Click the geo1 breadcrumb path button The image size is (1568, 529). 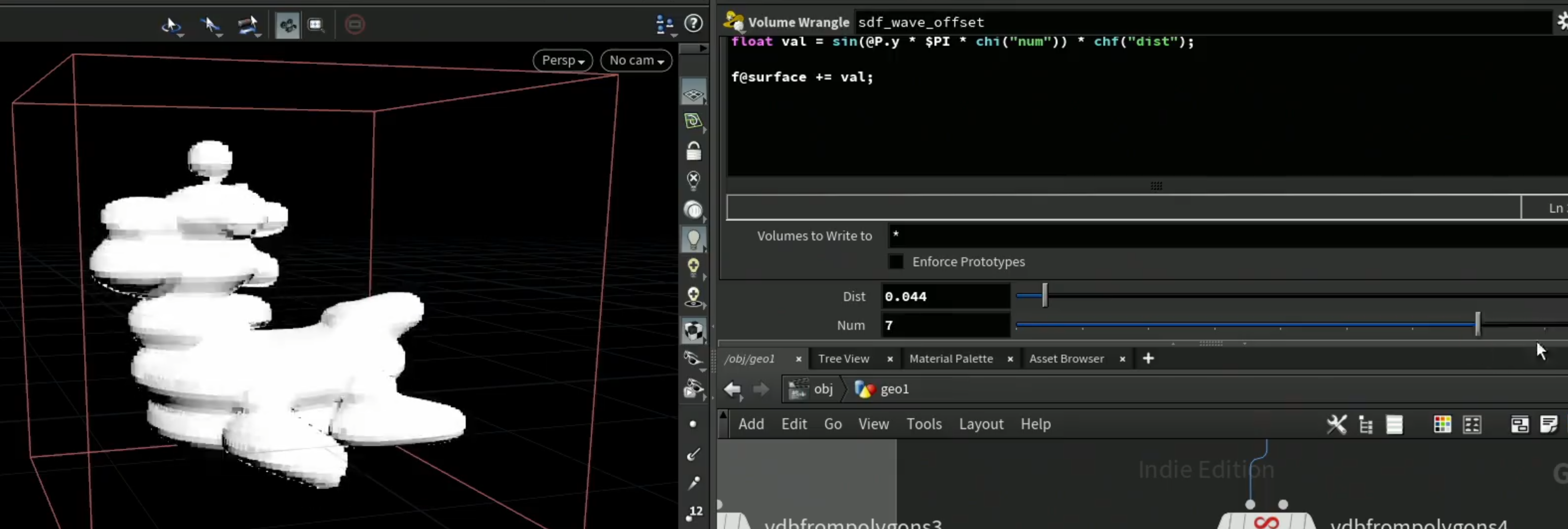882,389
